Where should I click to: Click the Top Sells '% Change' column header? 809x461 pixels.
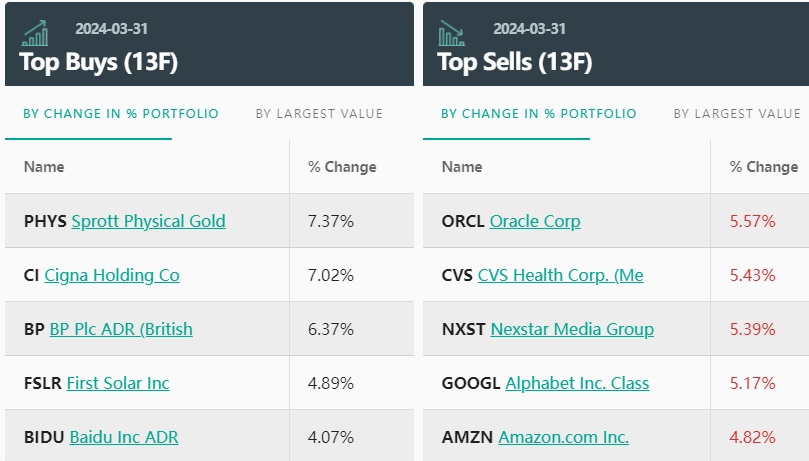(764, 167)
